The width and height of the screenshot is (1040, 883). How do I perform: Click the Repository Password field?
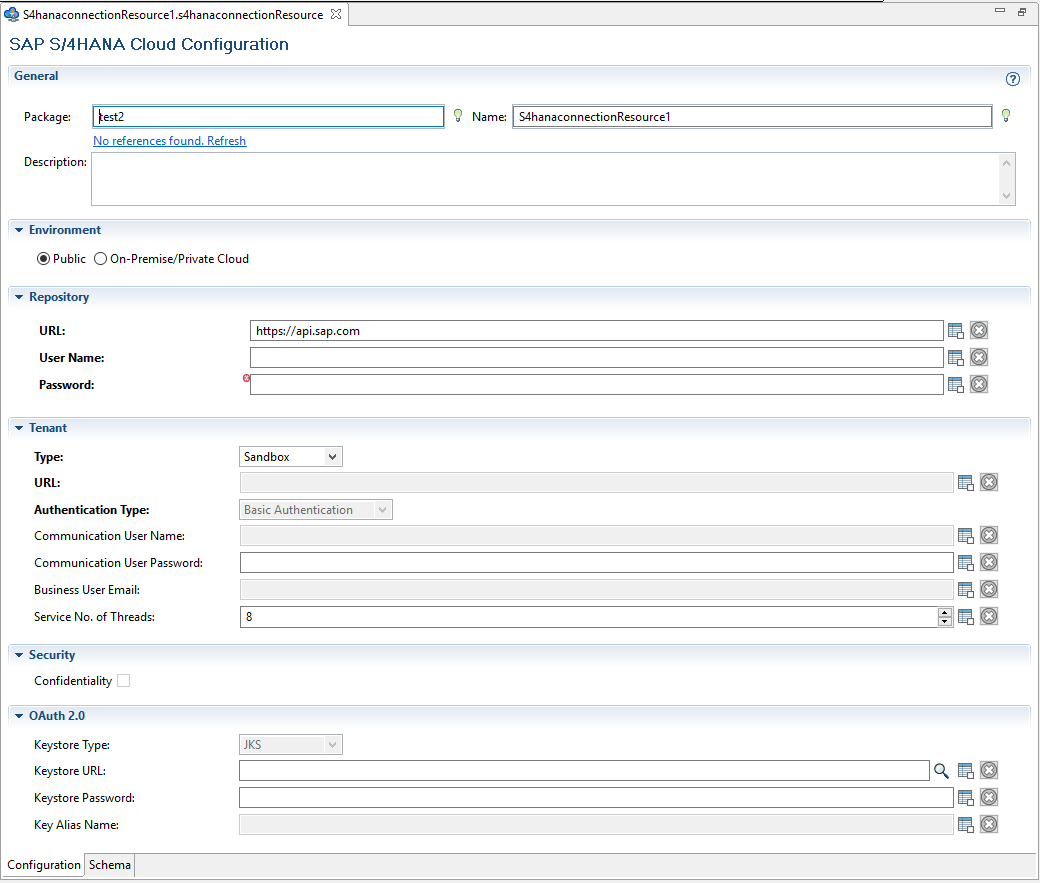(x=597, y=385)
